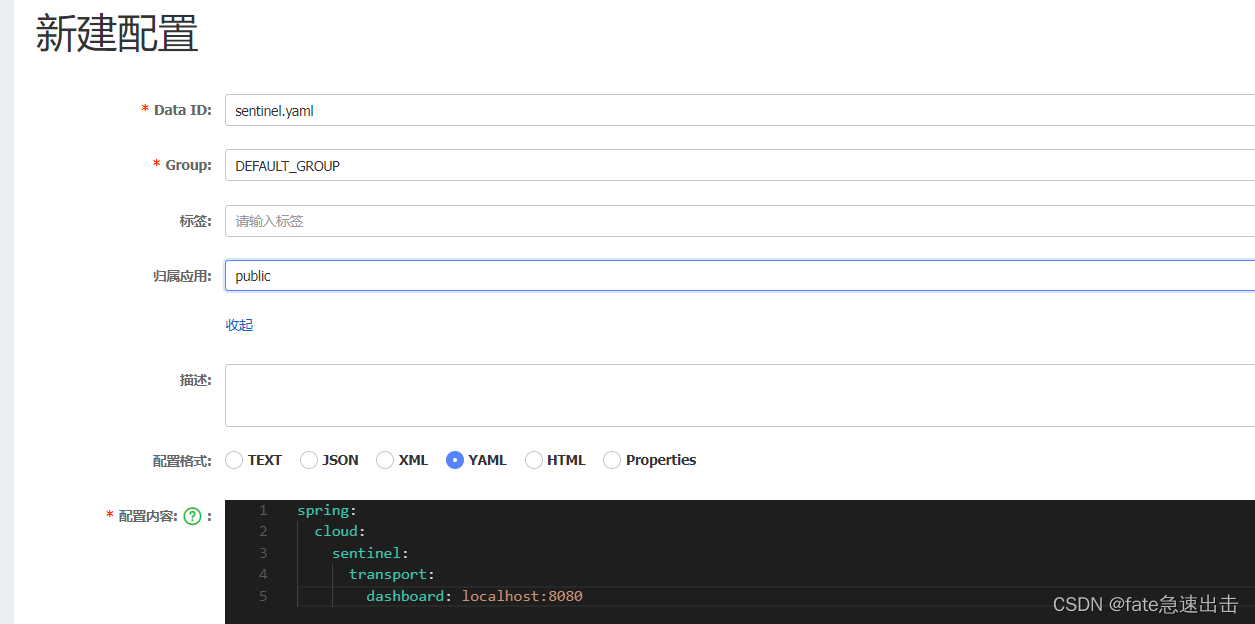Choose JSON as the config format
Viewport: 1255px width, 624px height.
click(309, 460)
